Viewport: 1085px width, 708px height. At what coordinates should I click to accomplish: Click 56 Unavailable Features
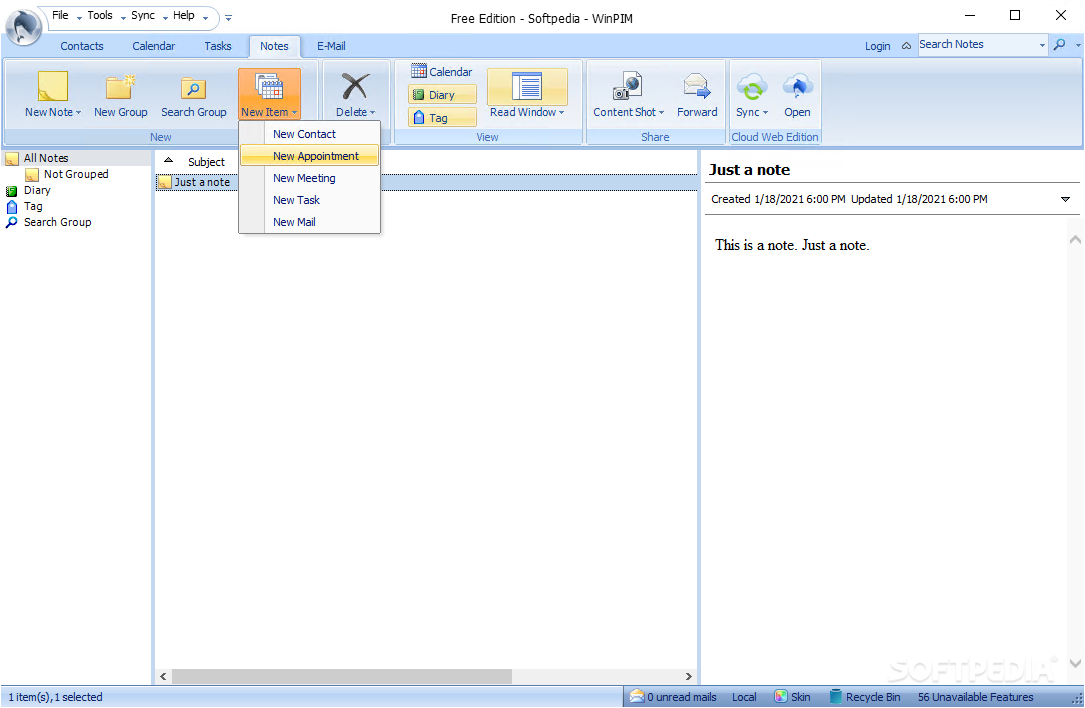point(975,696)
